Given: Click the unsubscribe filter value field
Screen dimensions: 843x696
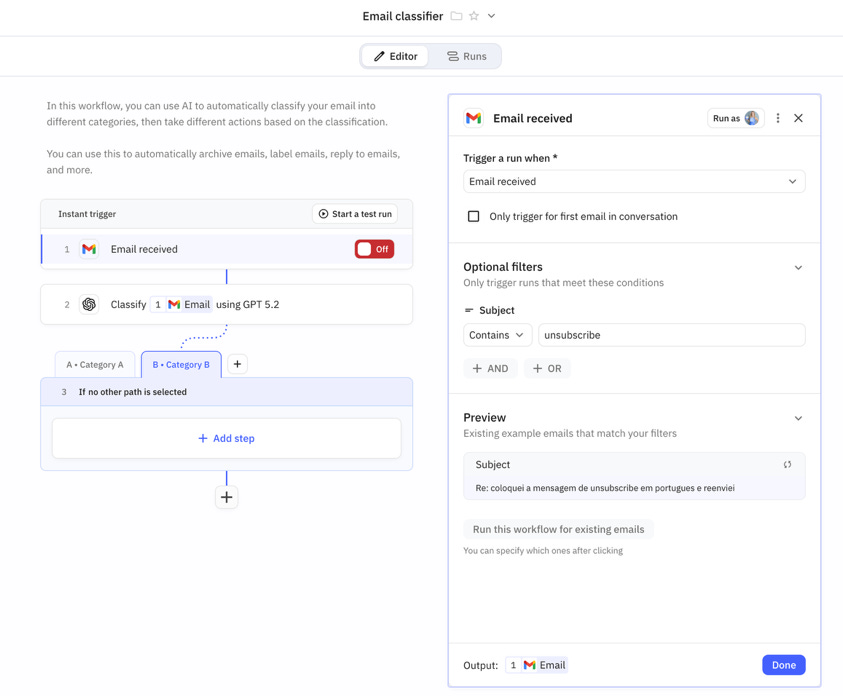Looking at the screenshot, I should pyautogui.click(x=671, y=335).
